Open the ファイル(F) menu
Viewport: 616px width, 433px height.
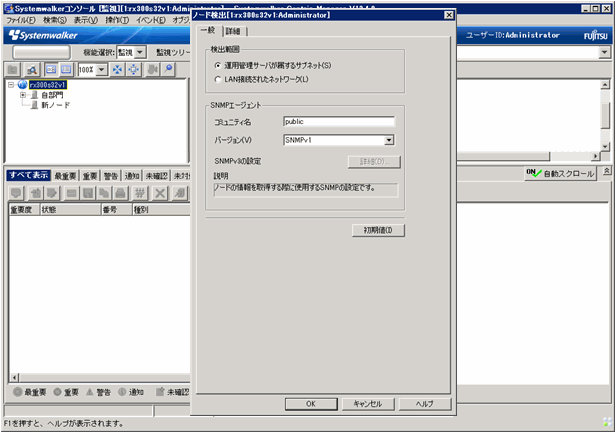[21, 20]
